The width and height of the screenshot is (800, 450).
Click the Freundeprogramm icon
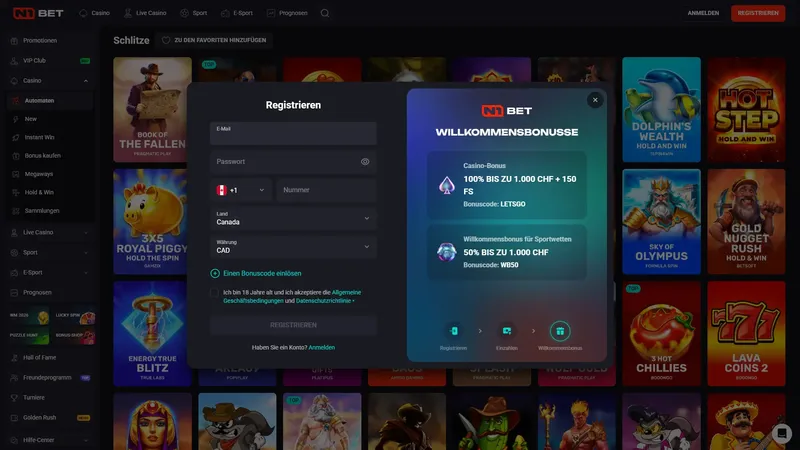click(14, 378)
